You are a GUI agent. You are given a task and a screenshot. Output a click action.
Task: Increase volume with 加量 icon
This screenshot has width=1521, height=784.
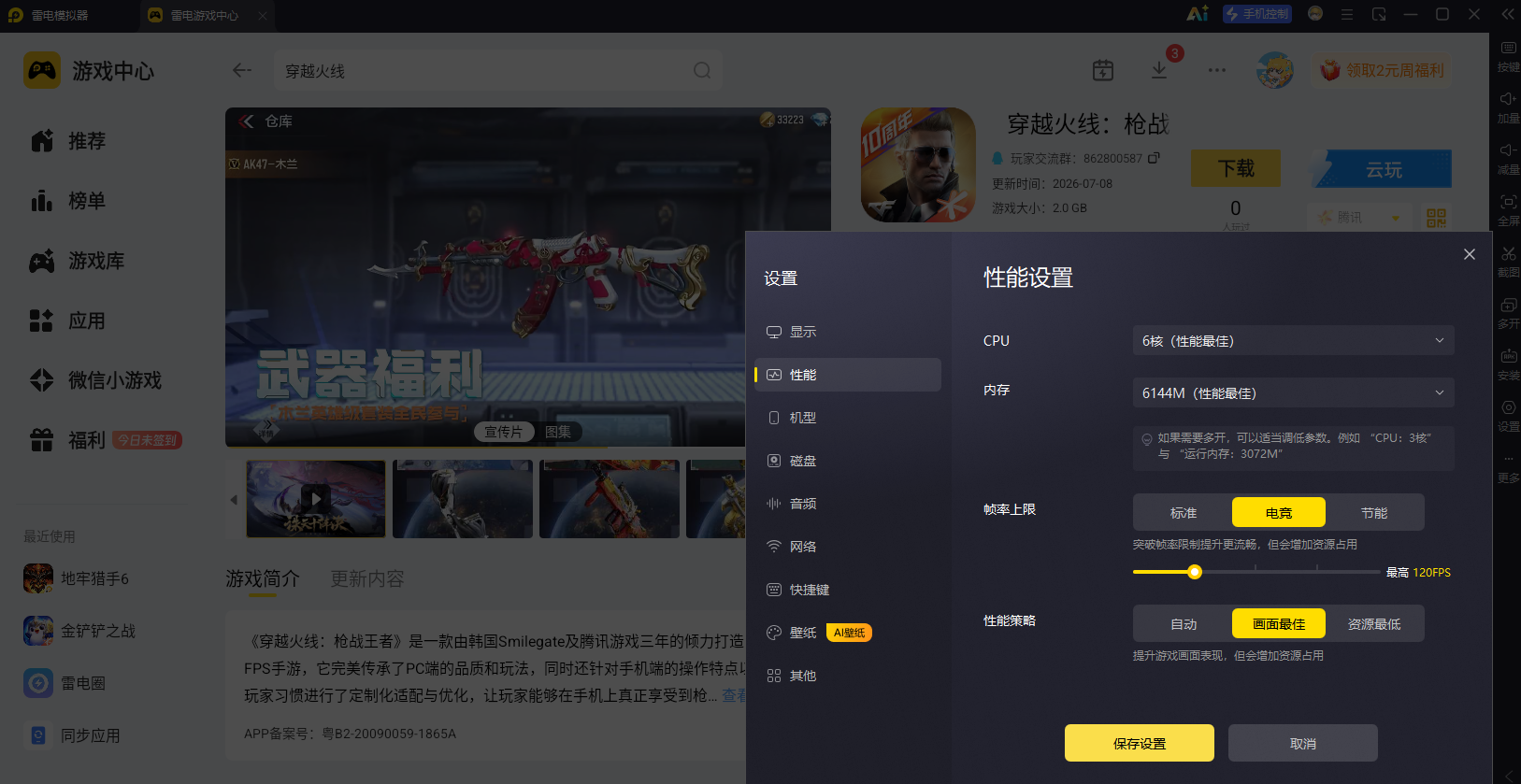[x=1508, y=107]
